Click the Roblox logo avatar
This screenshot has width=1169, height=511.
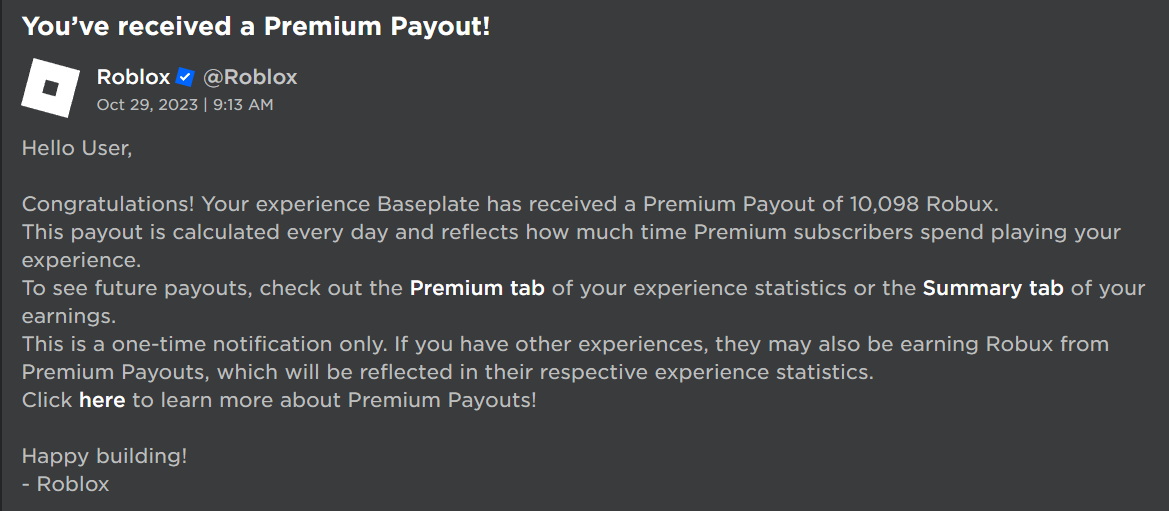pos(51,87)
